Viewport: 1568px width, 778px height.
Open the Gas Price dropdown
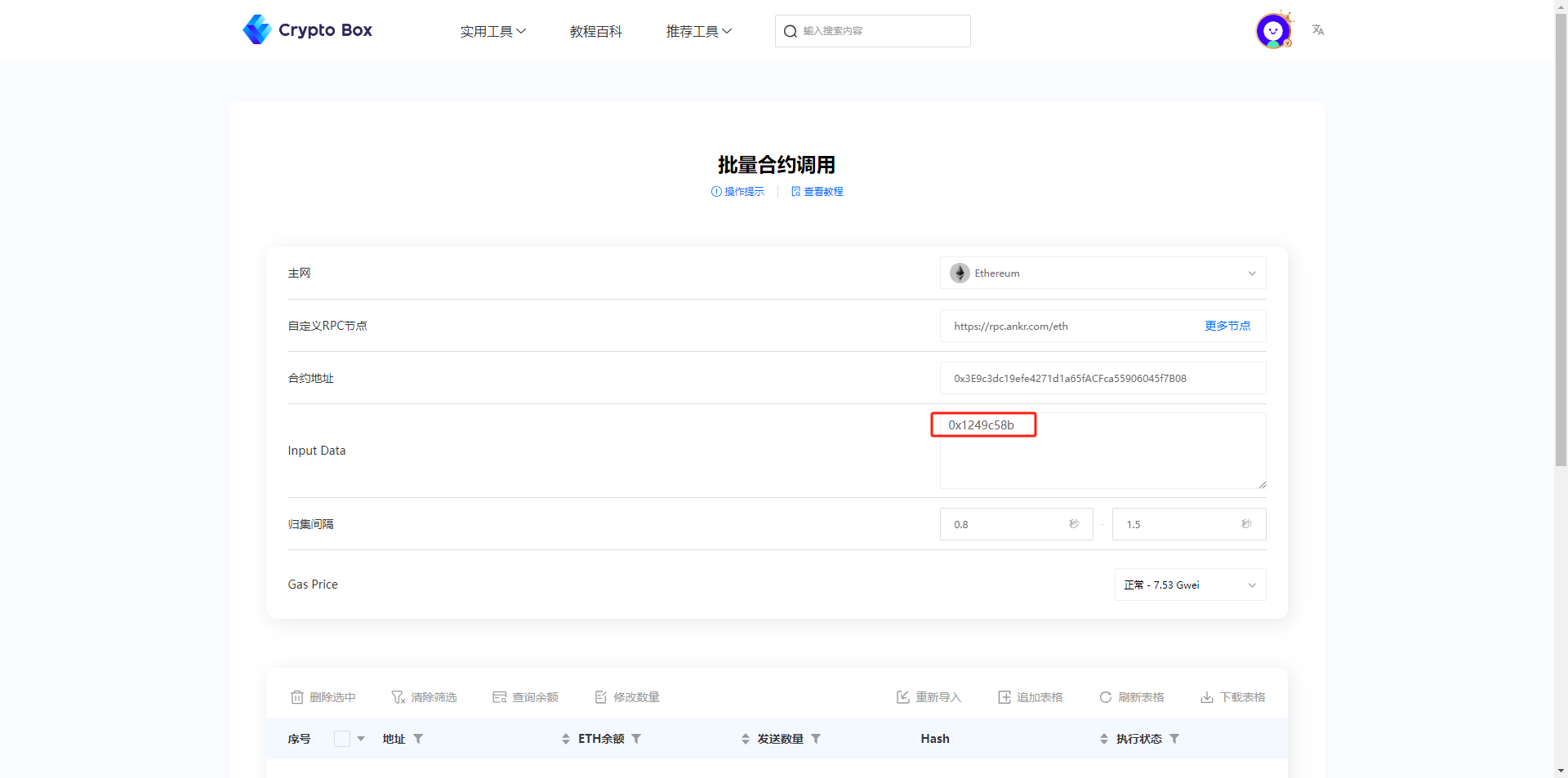click(1190, 585)
